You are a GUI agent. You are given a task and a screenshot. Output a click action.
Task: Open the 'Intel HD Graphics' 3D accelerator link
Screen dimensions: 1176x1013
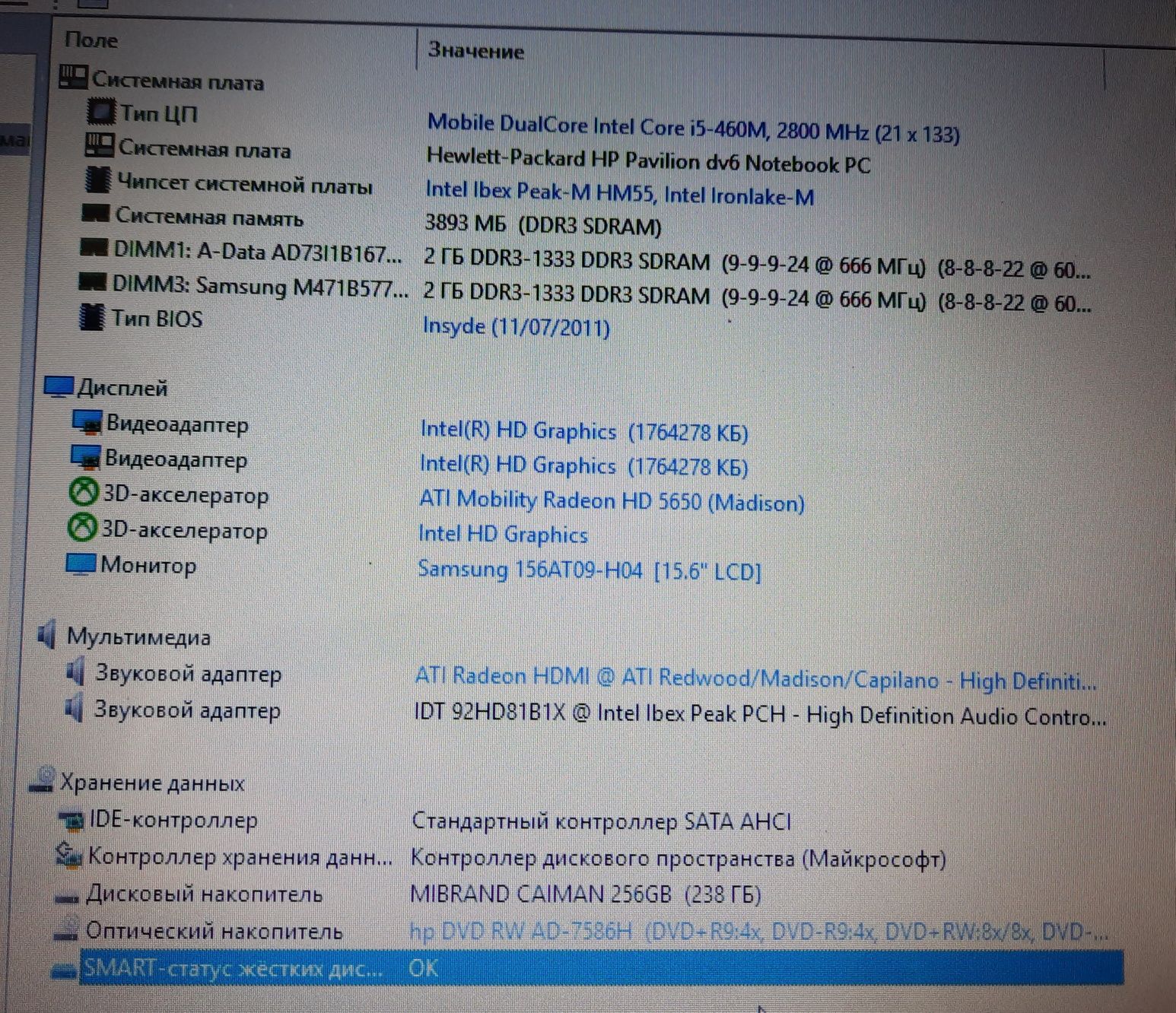[503, 535]
